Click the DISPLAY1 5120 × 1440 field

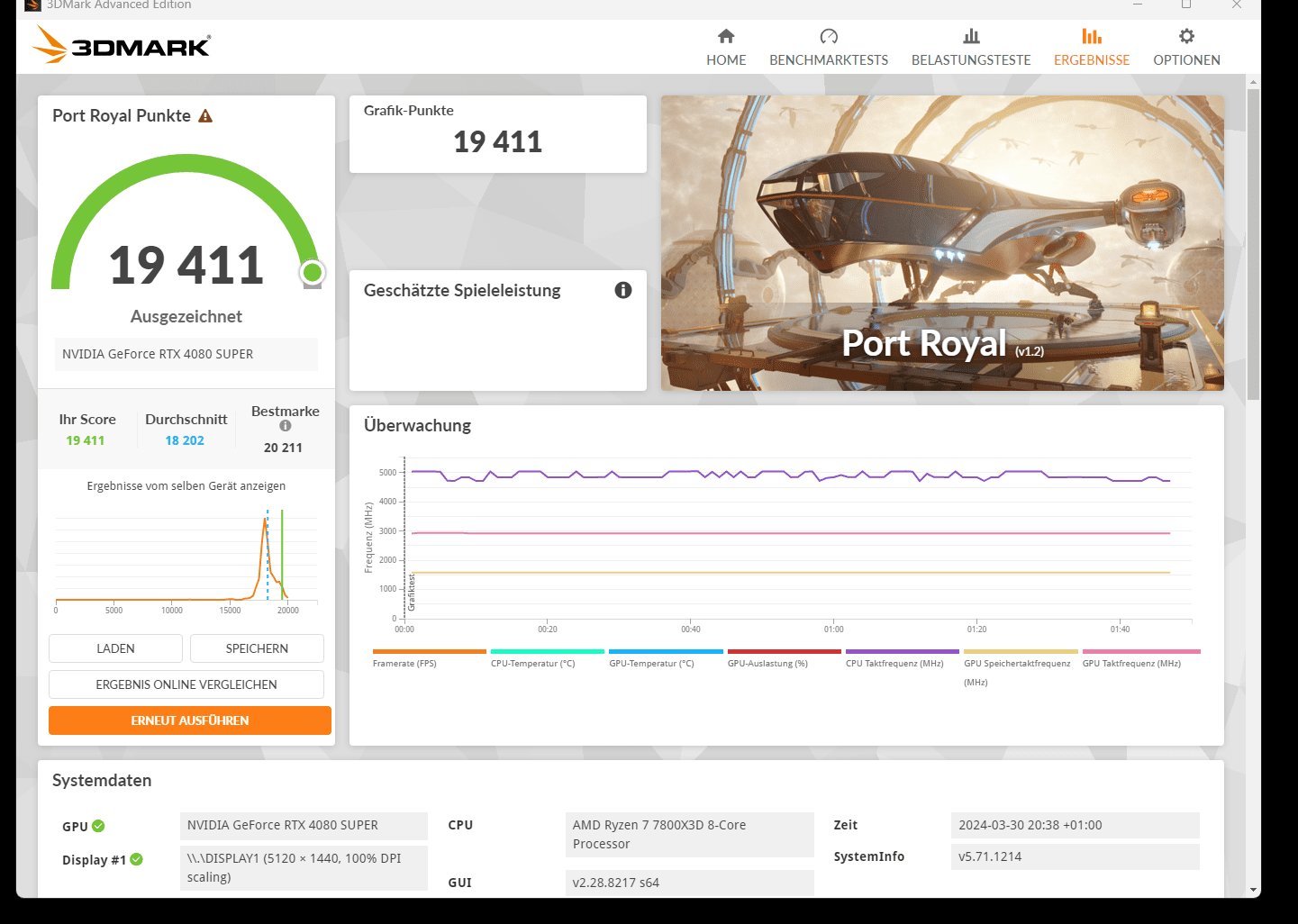point(304,868)
